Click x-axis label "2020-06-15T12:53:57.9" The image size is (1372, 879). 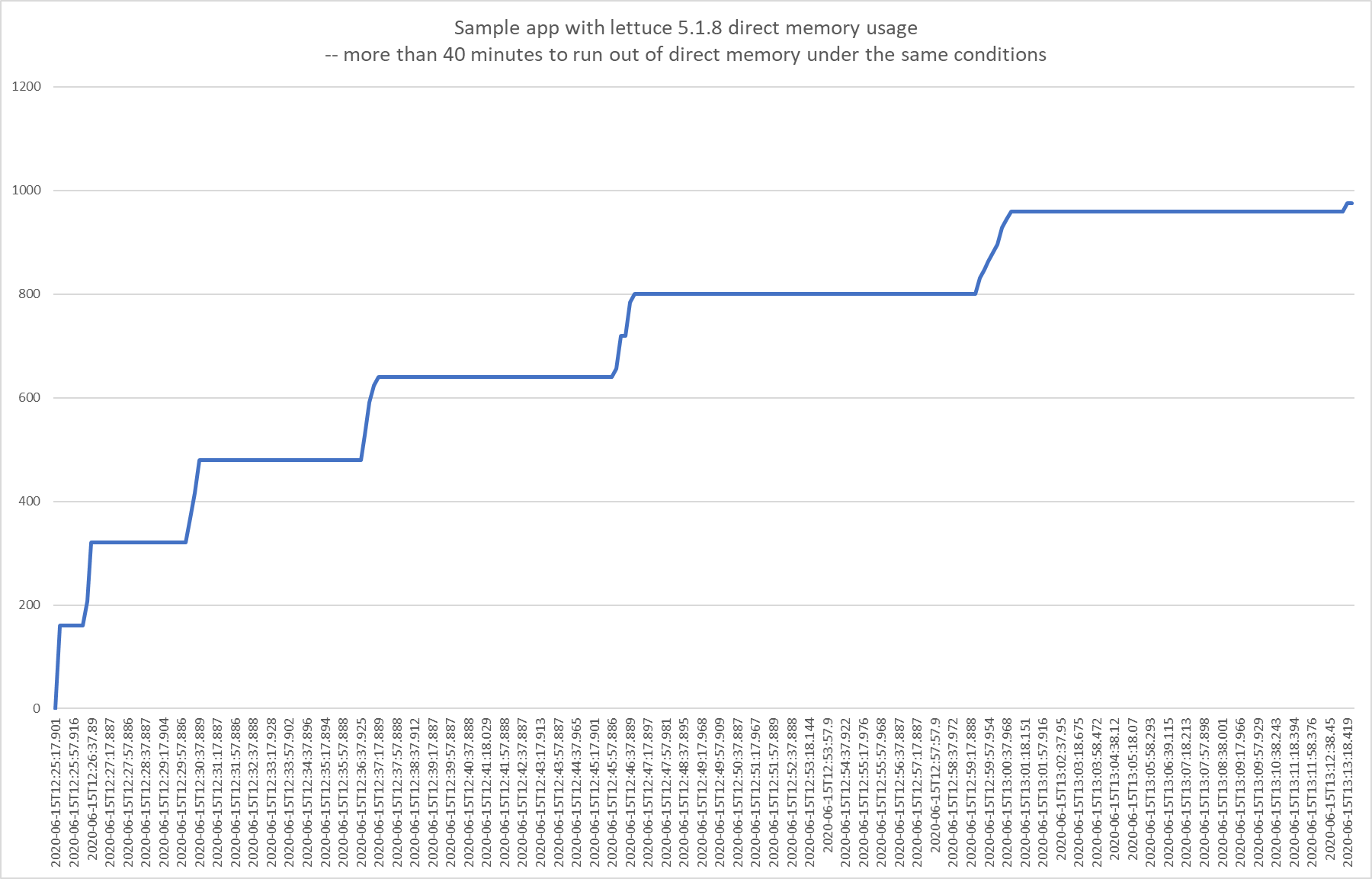tap(828, 786)
